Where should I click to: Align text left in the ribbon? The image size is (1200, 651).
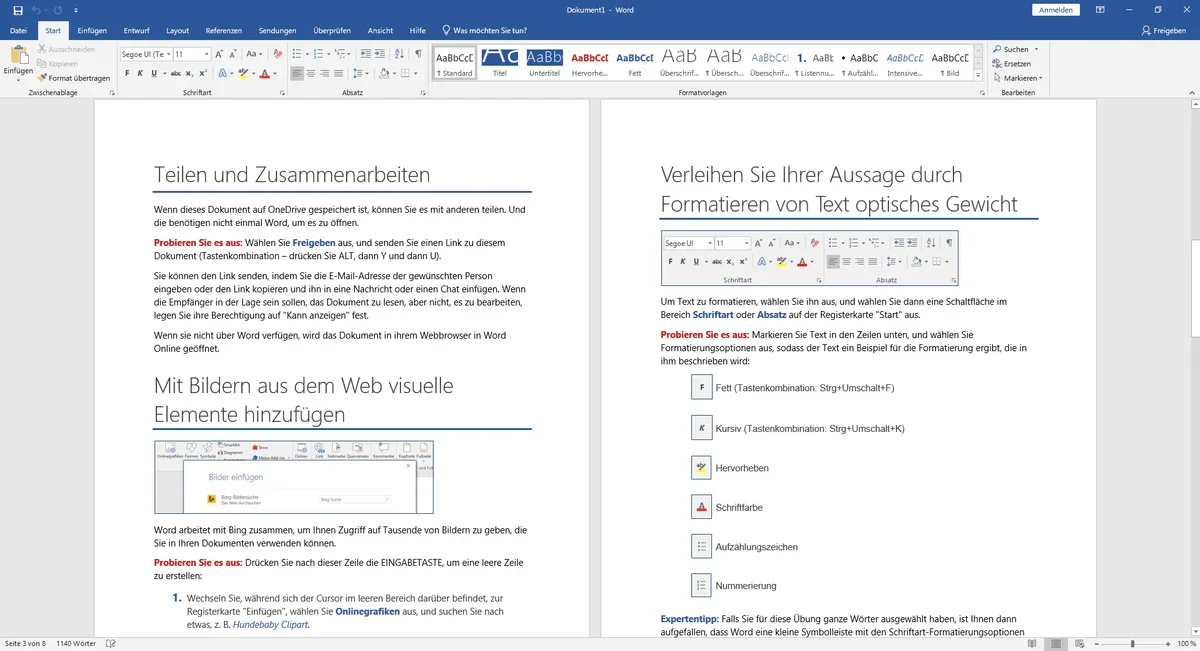297,73
